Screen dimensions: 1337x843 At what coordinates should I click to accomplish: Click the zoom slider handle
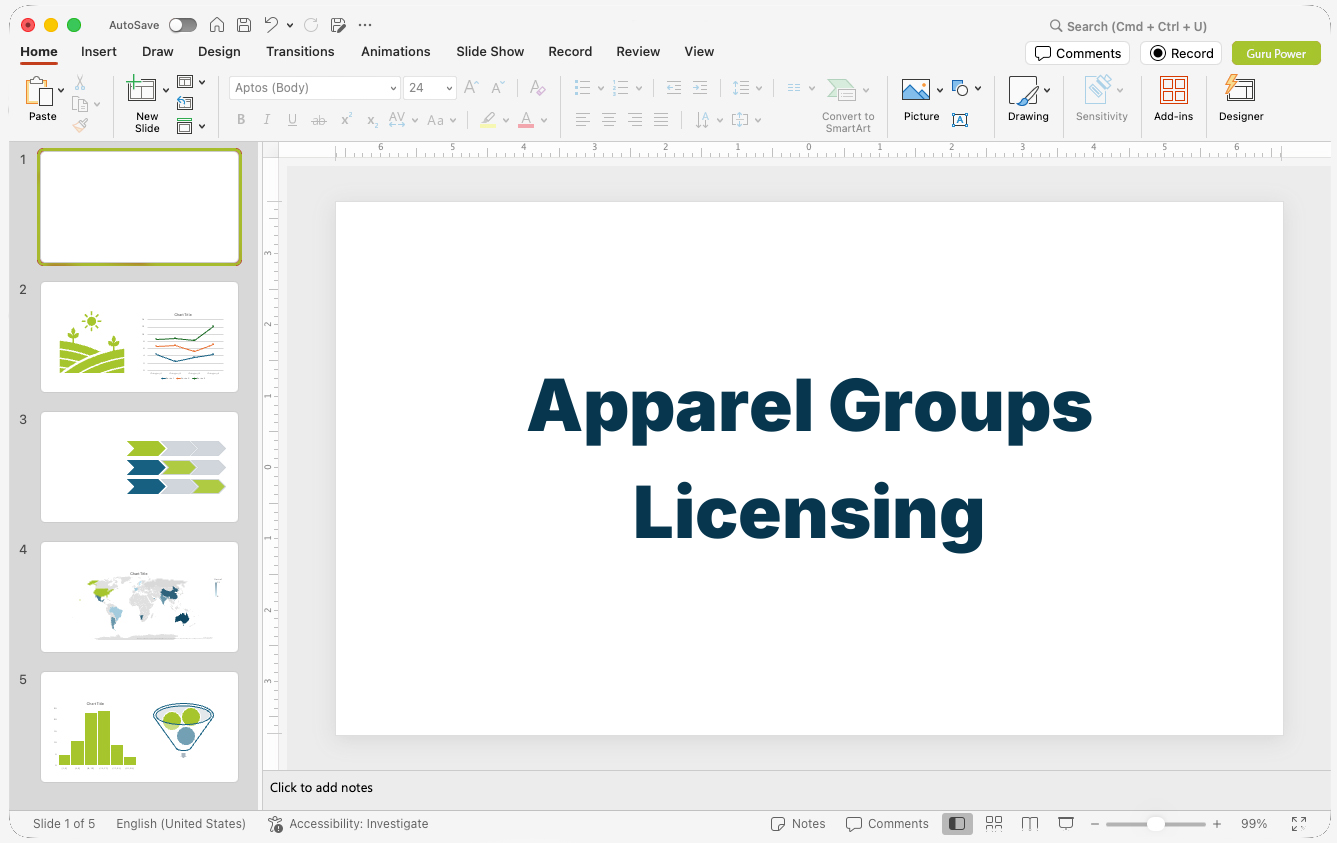click(x=1155, y=824)
